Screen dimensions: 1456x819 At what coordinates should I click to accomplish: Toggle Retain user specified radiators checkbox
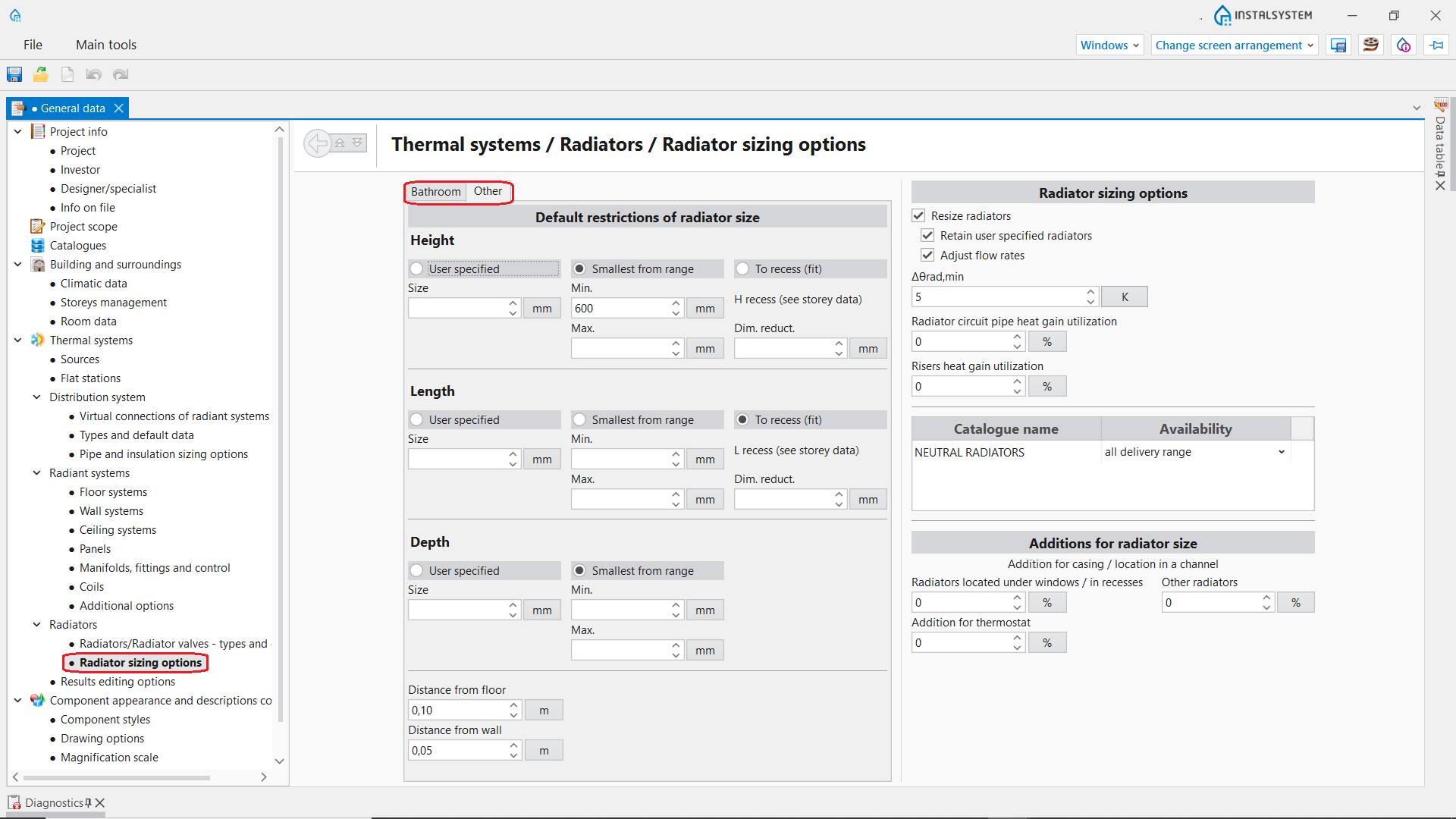tap(927, 236)
